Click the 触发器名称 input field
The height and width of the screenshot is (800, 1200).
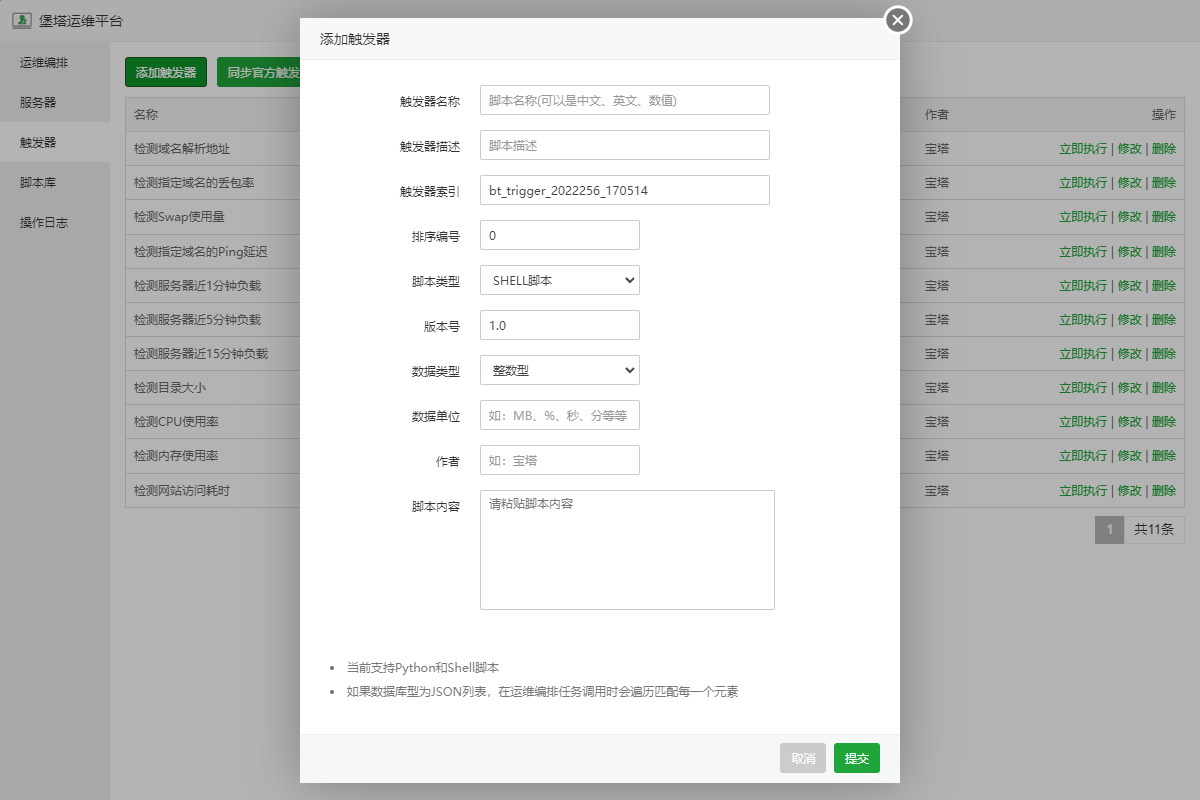(624, 101)
